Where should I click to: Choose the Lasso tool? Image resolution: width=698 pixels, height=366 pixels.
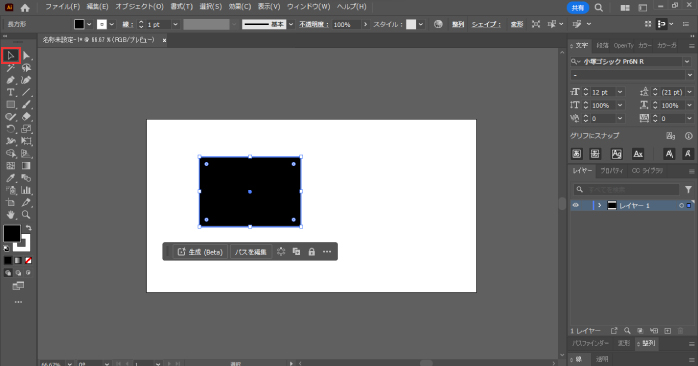pos(26,68)
